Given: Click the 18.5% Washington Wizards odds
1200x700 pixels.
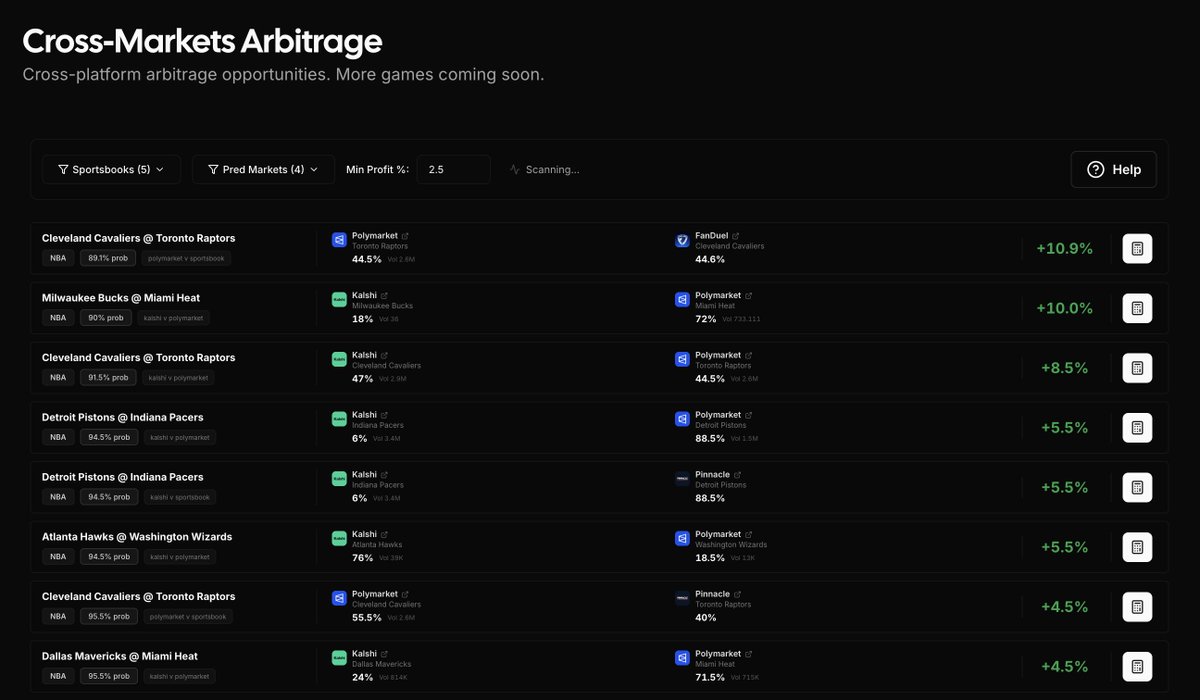Looking at the screenshot, I should point(710,558).
